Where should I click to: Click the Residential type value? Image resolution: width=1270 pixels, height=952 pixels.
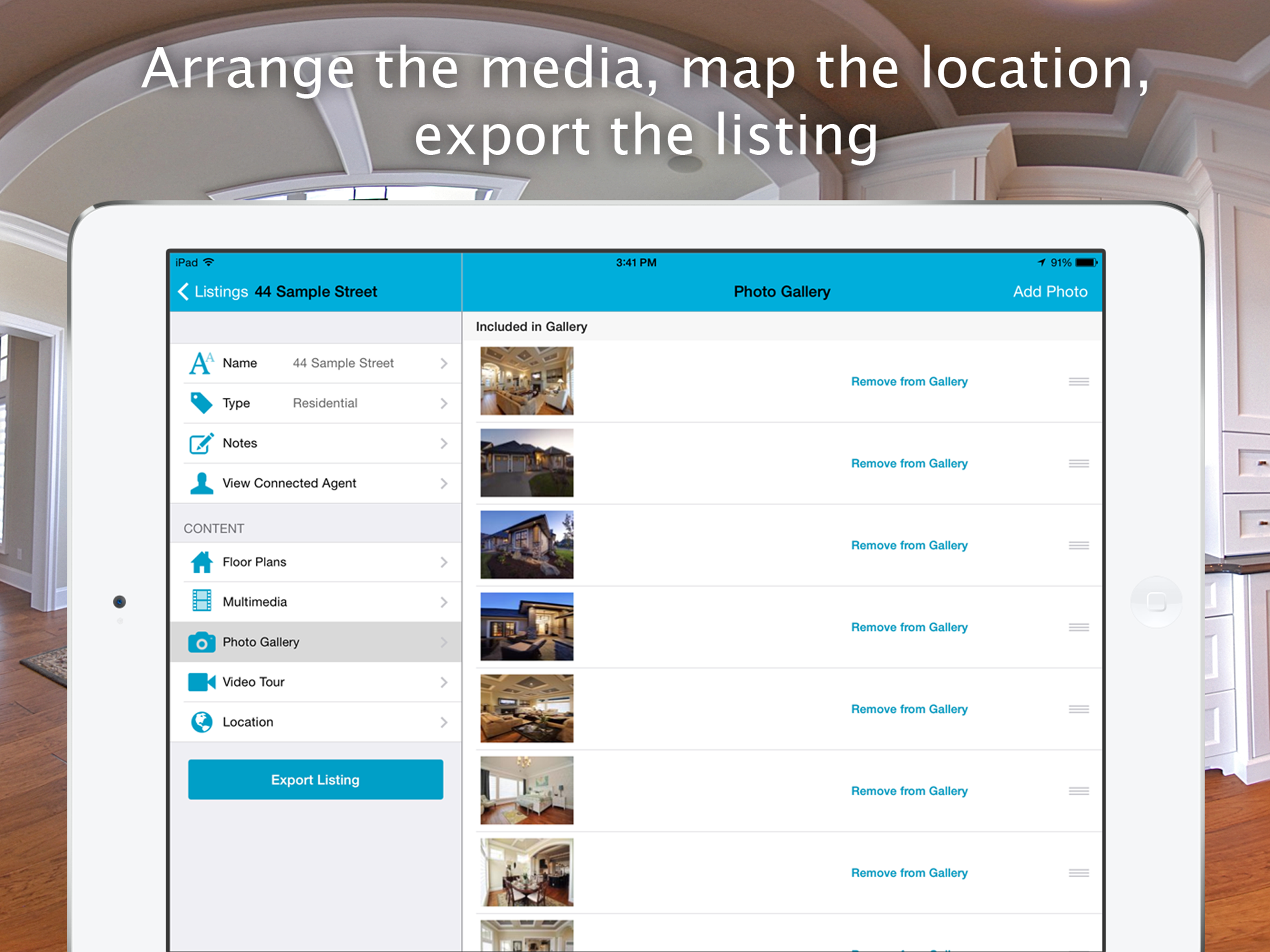325,403
